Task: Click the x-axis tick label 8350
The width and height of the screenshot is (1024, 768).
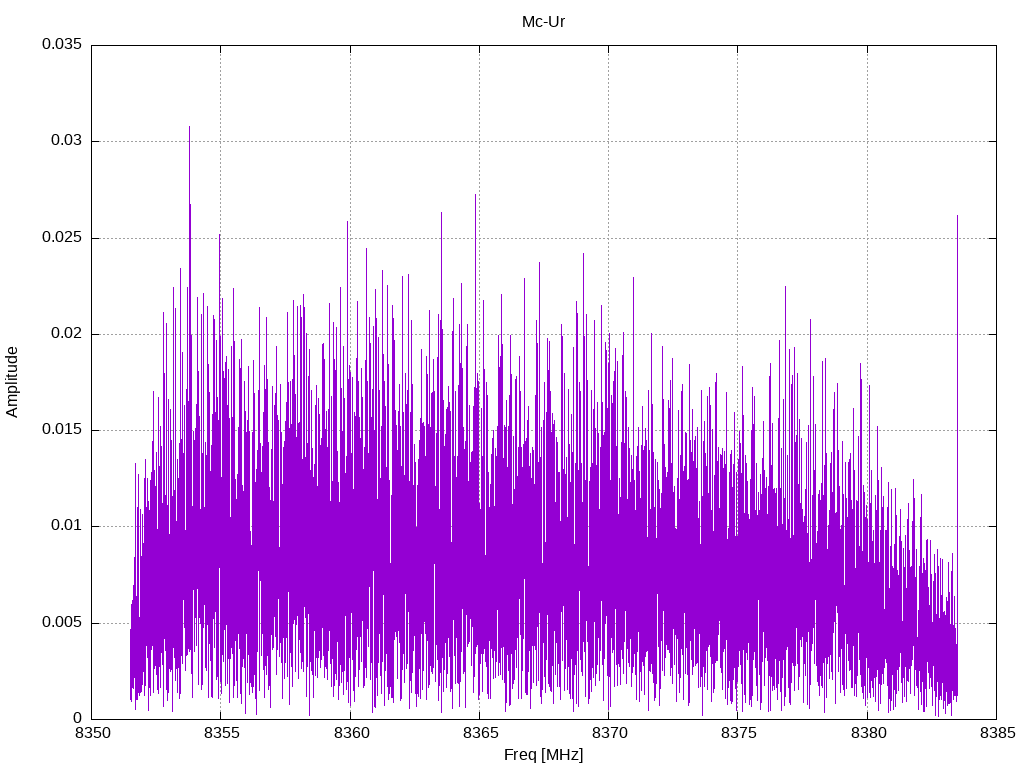Action: coord(93,733)
